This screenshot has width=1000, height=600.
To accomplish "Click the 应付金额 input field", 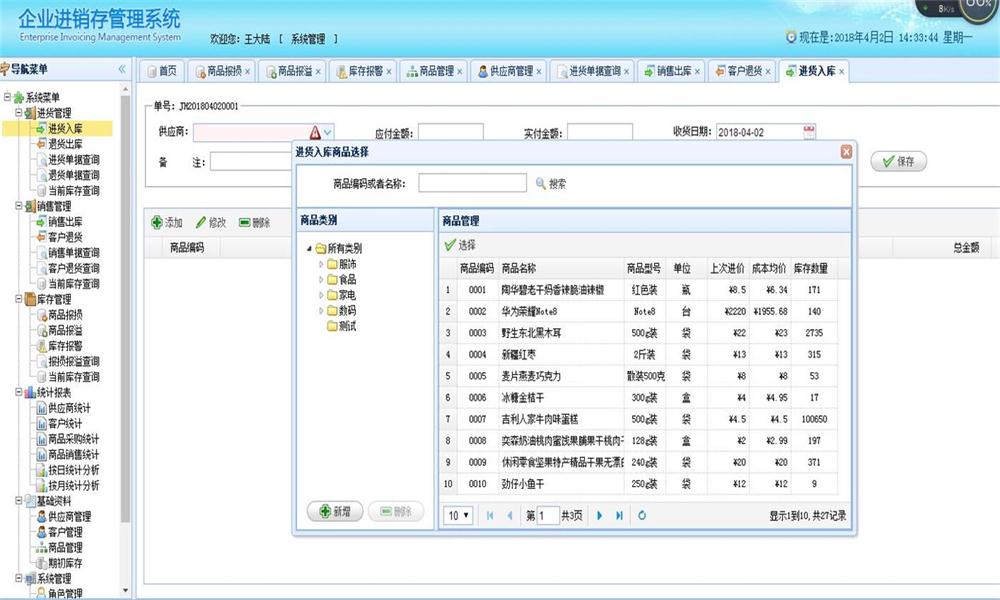I will tap(450, 132).
